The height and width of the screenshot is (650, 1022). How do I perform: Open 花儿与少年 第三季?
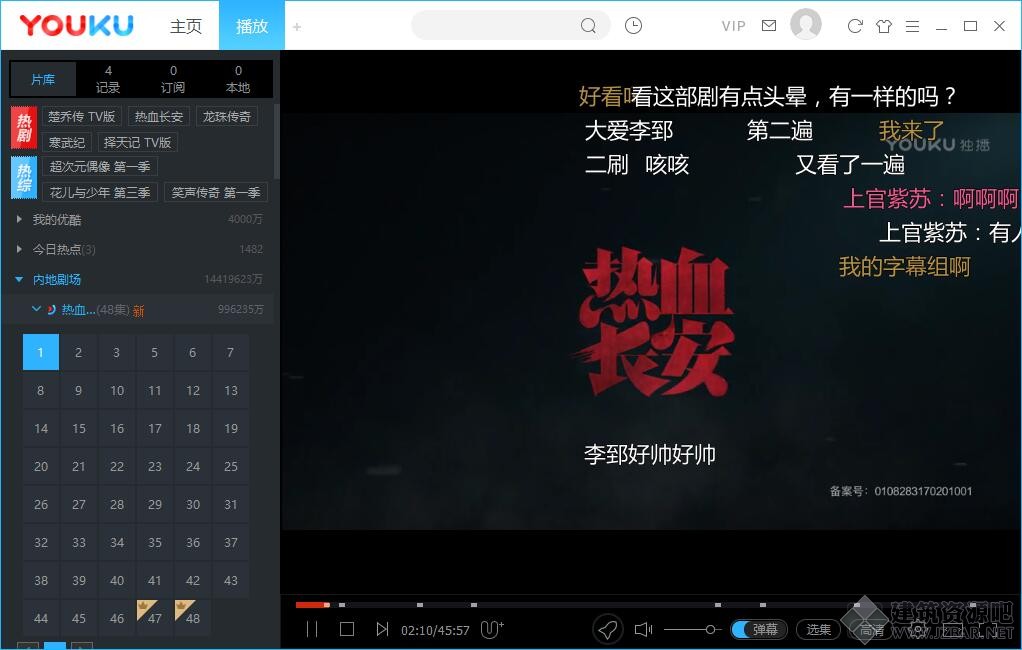click(x=100, y=192)
